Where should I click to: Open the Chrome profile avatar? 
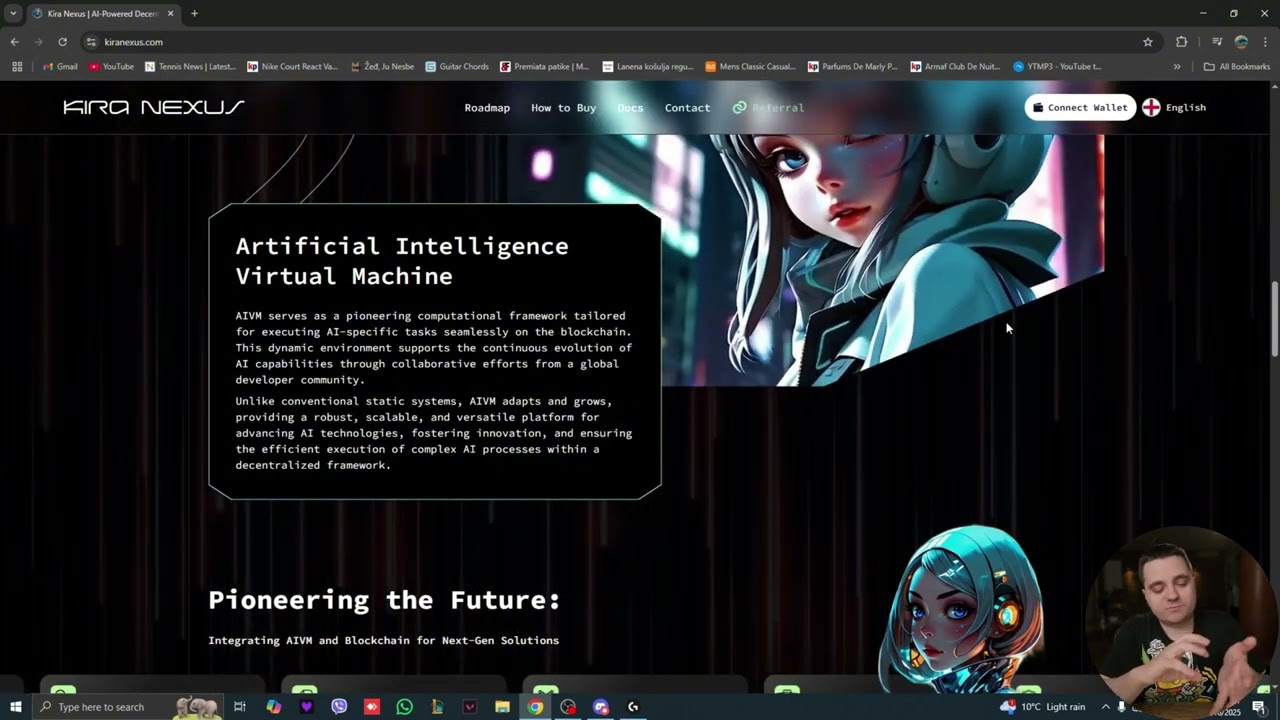[x=1241, y=42]
